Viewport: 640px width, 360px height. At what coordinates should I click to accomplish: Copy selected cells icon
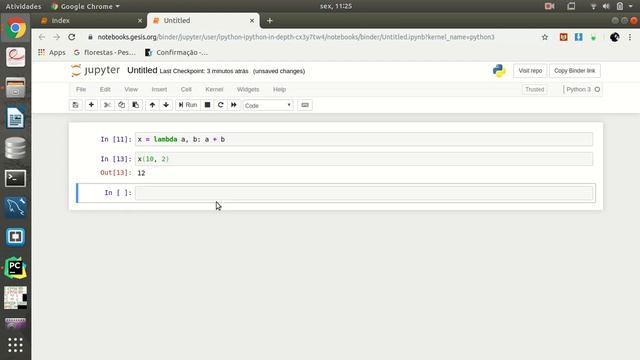pos(122,105)
